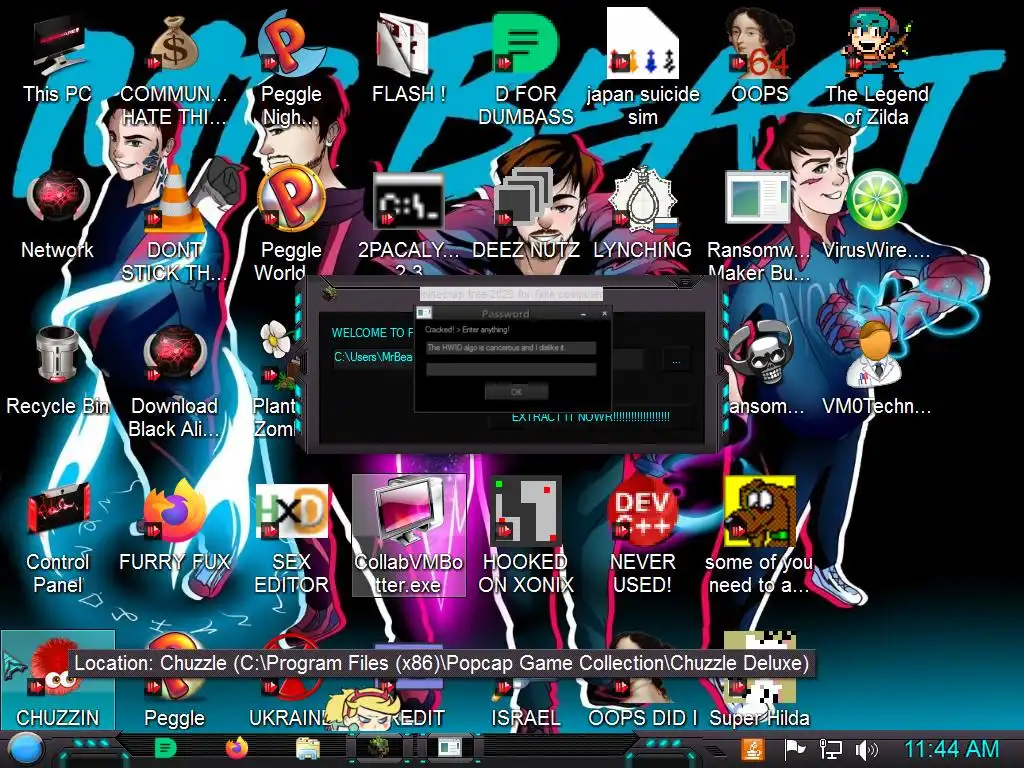This screenshot has height=768, width=1024.
Task: Select the OOPS DID I shortcut
Action: 643,682
